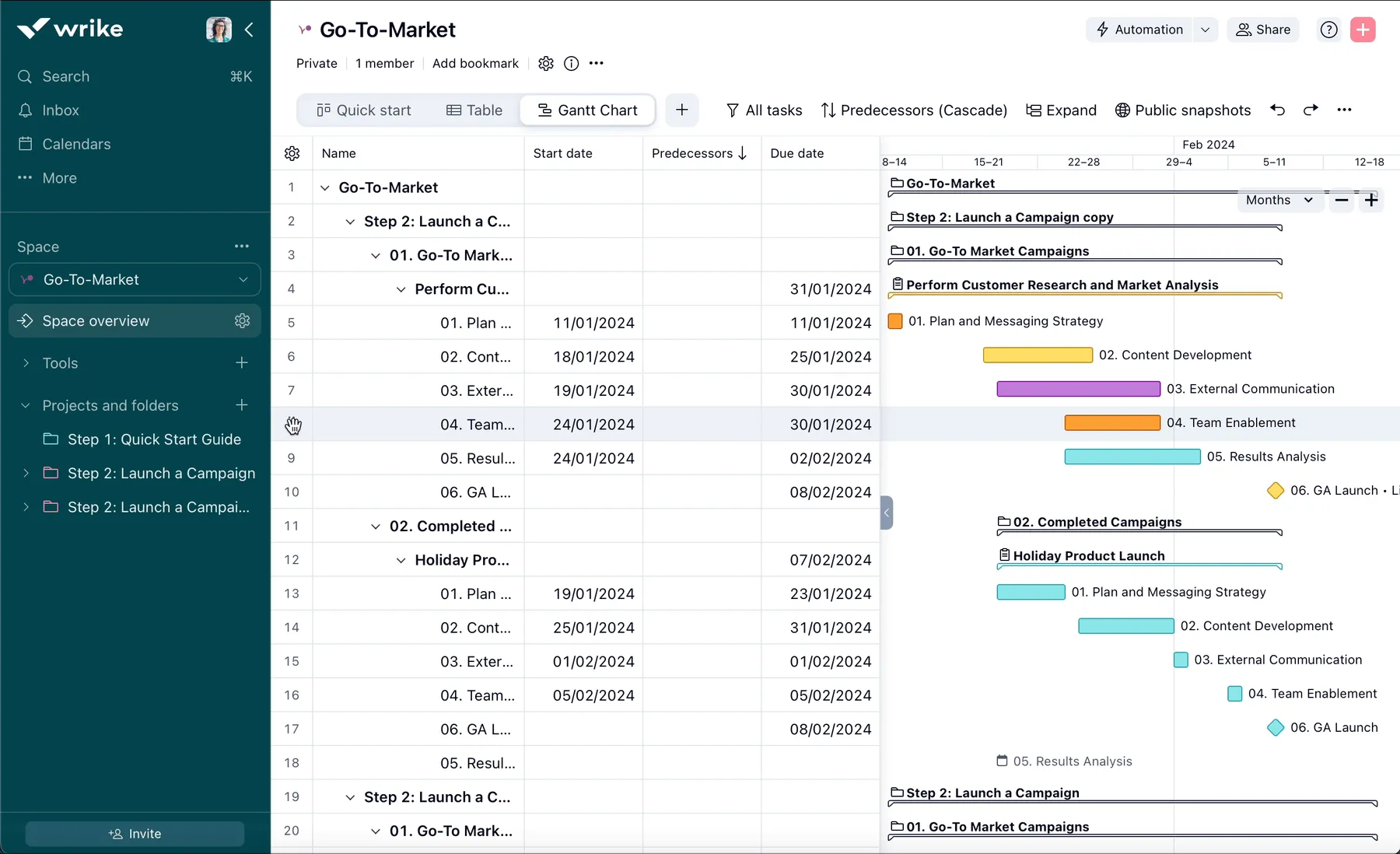The image size is (1400, 854).
Task: Open project settings gear next to Private
Action: point(545,63)
